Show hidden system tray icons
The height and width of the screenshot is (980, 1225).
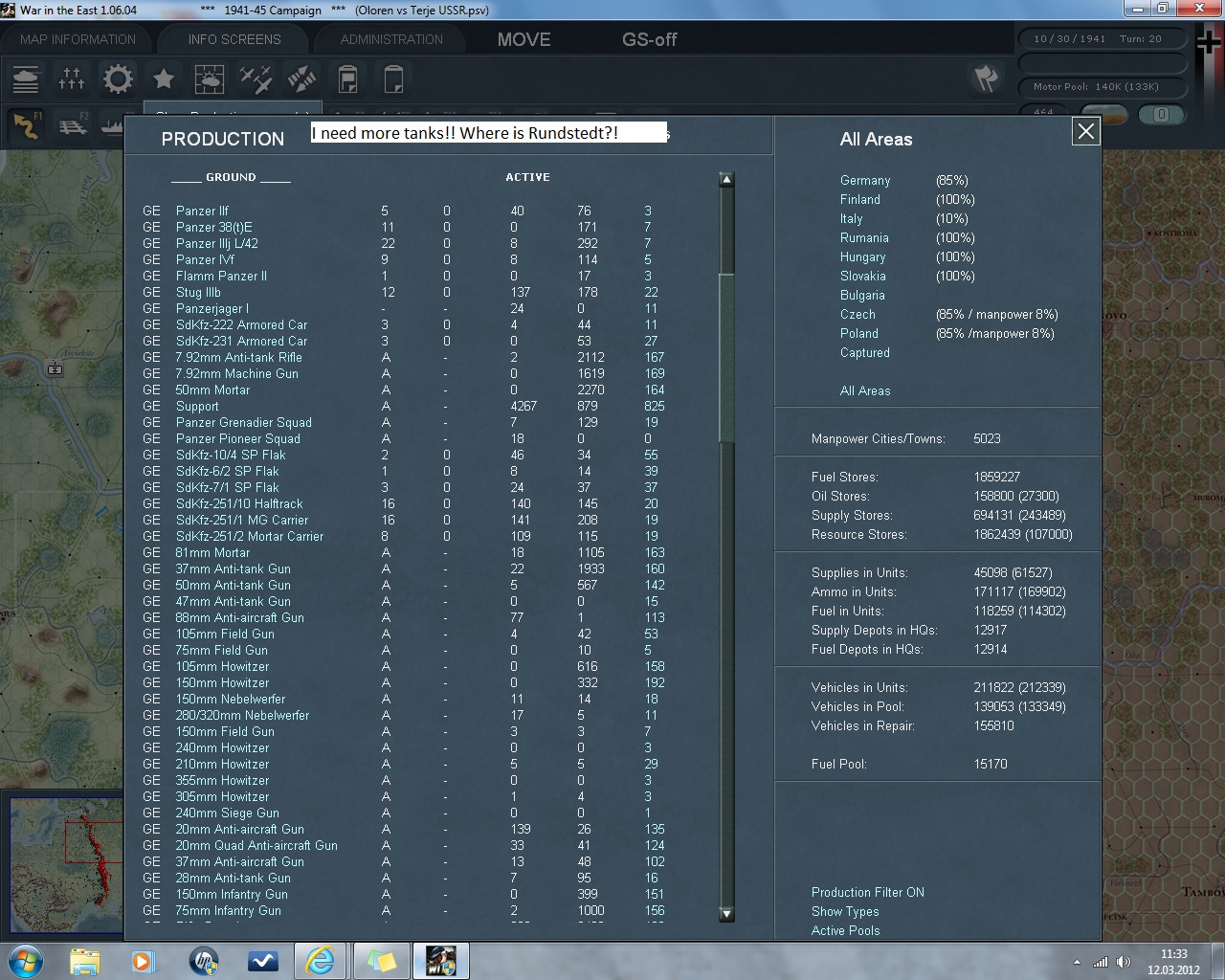(x=1078, y=962)
